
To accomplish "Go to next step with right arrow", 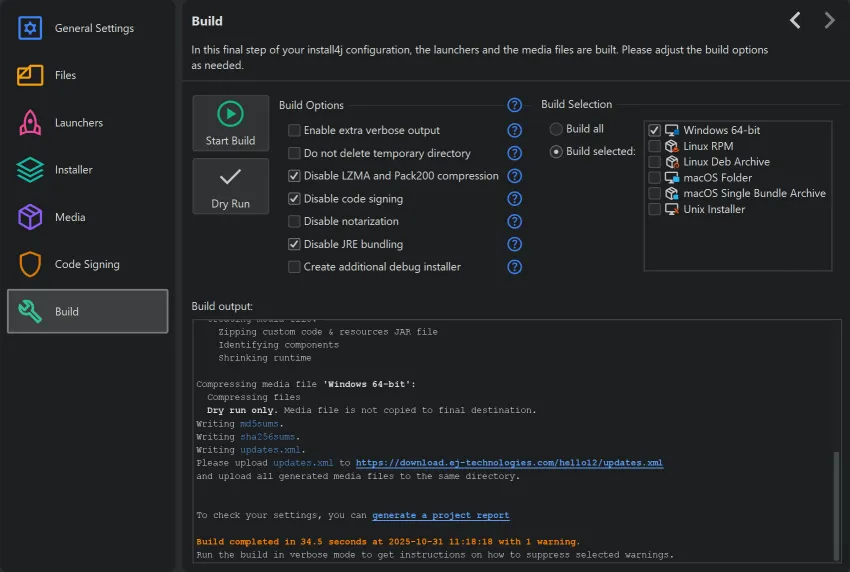I will (x=829, y=21).
